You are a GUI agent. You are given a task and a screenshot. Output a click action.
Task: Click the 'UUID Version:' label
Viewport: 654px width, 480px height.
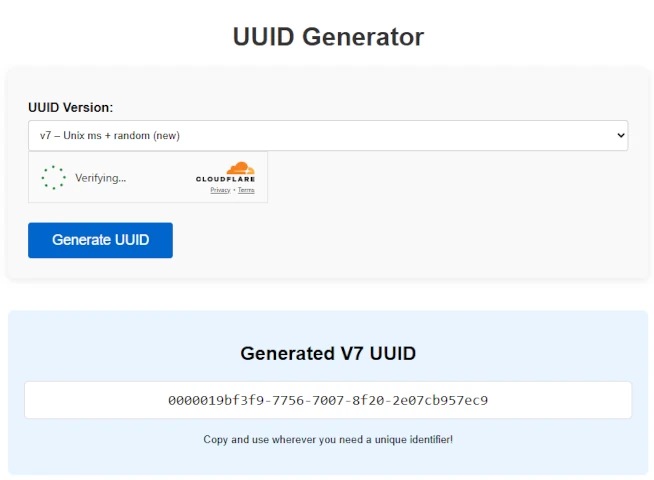tap(70, 107)
